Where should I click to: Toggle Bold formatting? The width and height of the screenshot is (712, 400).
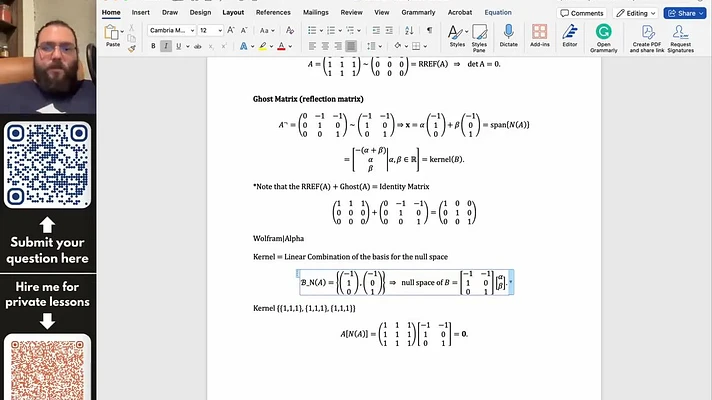153,46
